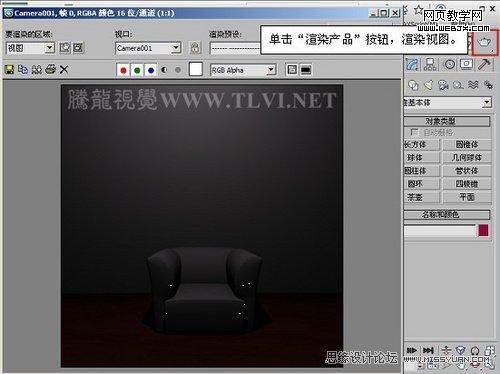The height and width of the screenshot is (374, 500).
Task: Open the 标准基本体 primitives dropdown
Action: tap(448, 102)
